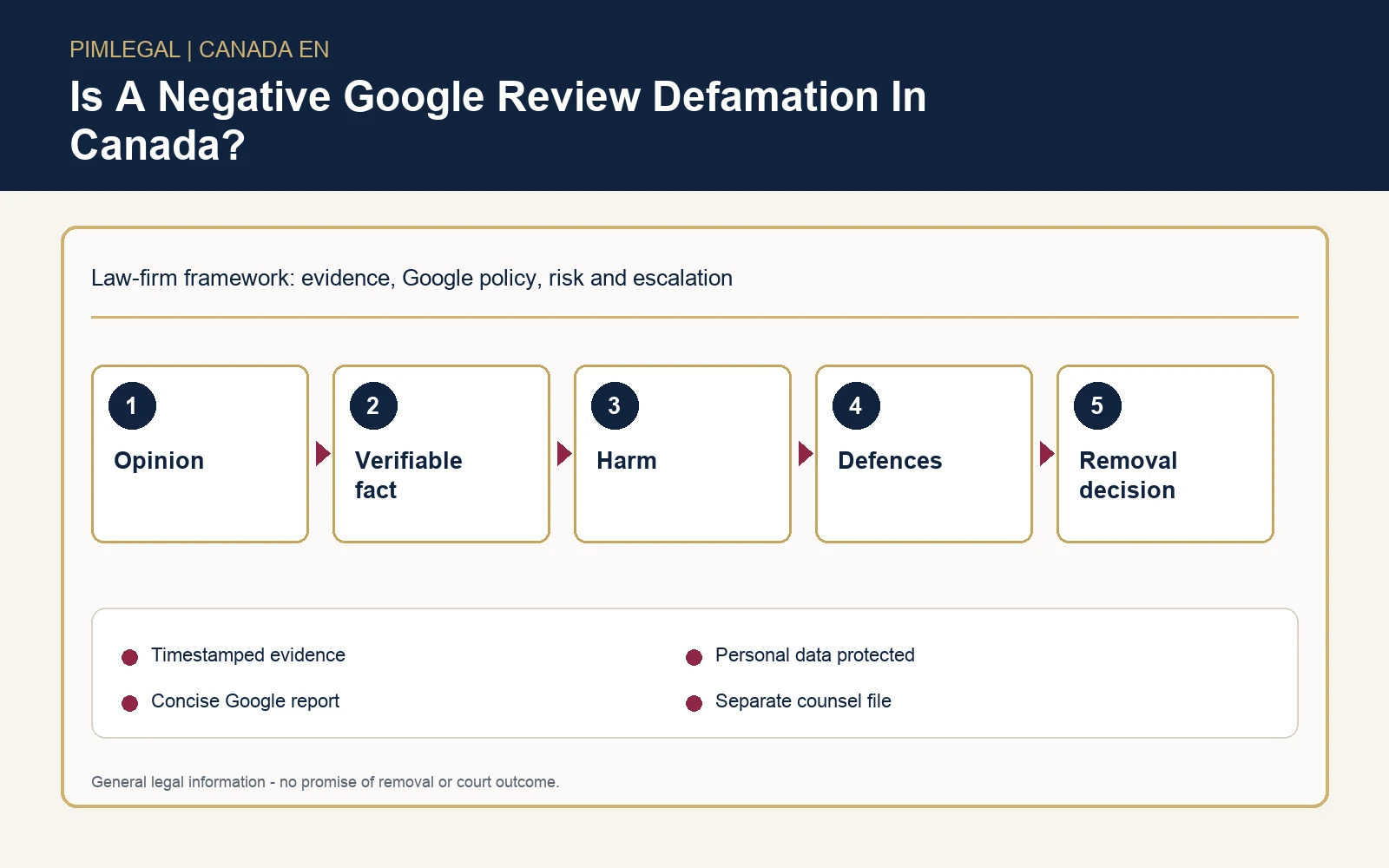Click the Law-firm framework subtitle

click(x=411, y=278)
